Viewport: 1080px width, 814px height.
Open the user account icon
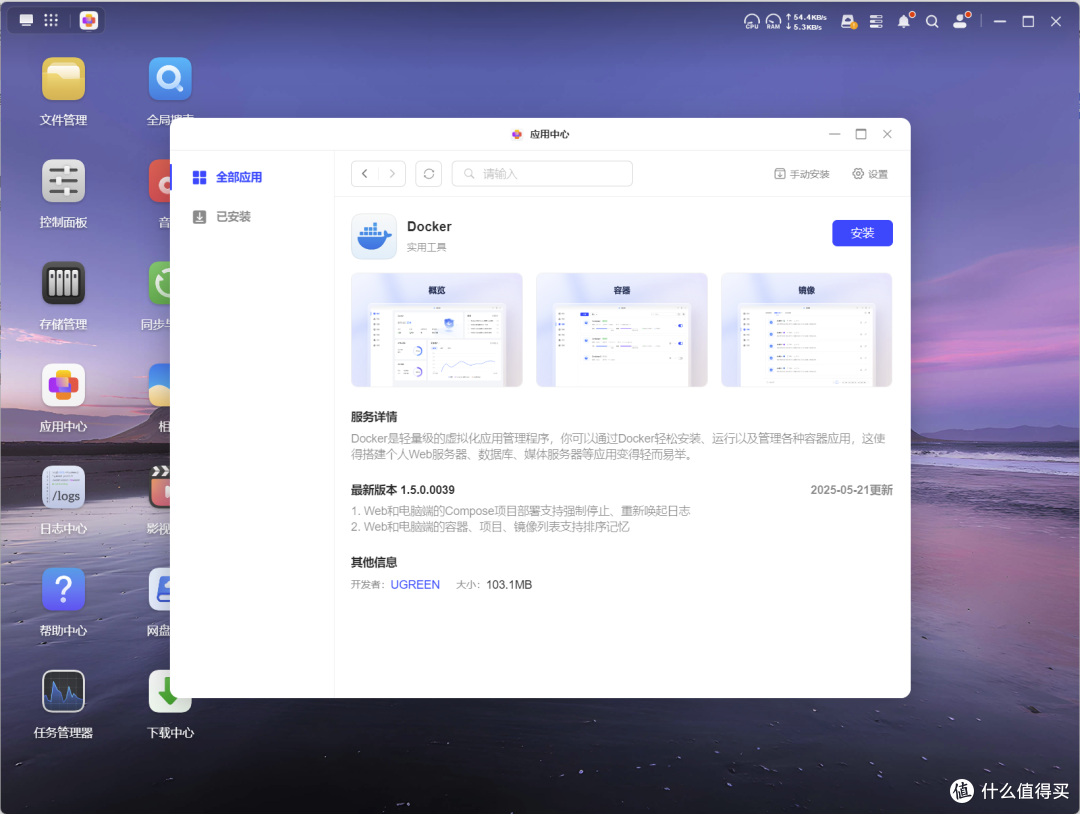coord(960,21)
